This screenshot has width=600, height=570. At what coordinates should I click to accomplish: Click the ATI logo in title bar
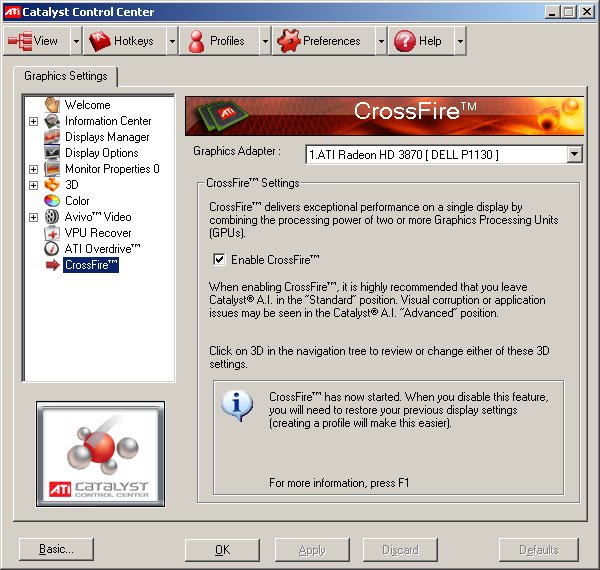pos(12,12)
